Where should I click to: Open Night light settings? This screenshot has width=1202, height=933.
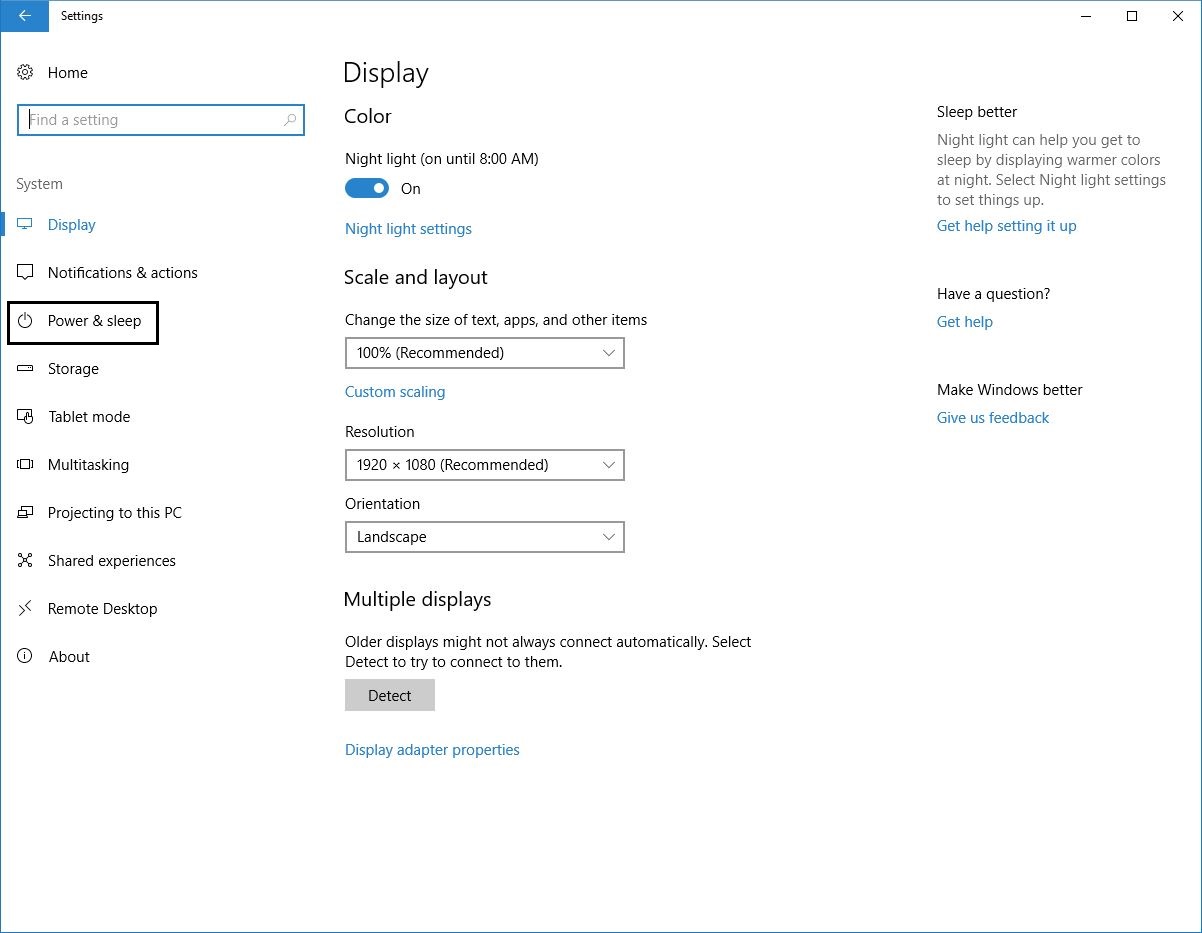408,229
